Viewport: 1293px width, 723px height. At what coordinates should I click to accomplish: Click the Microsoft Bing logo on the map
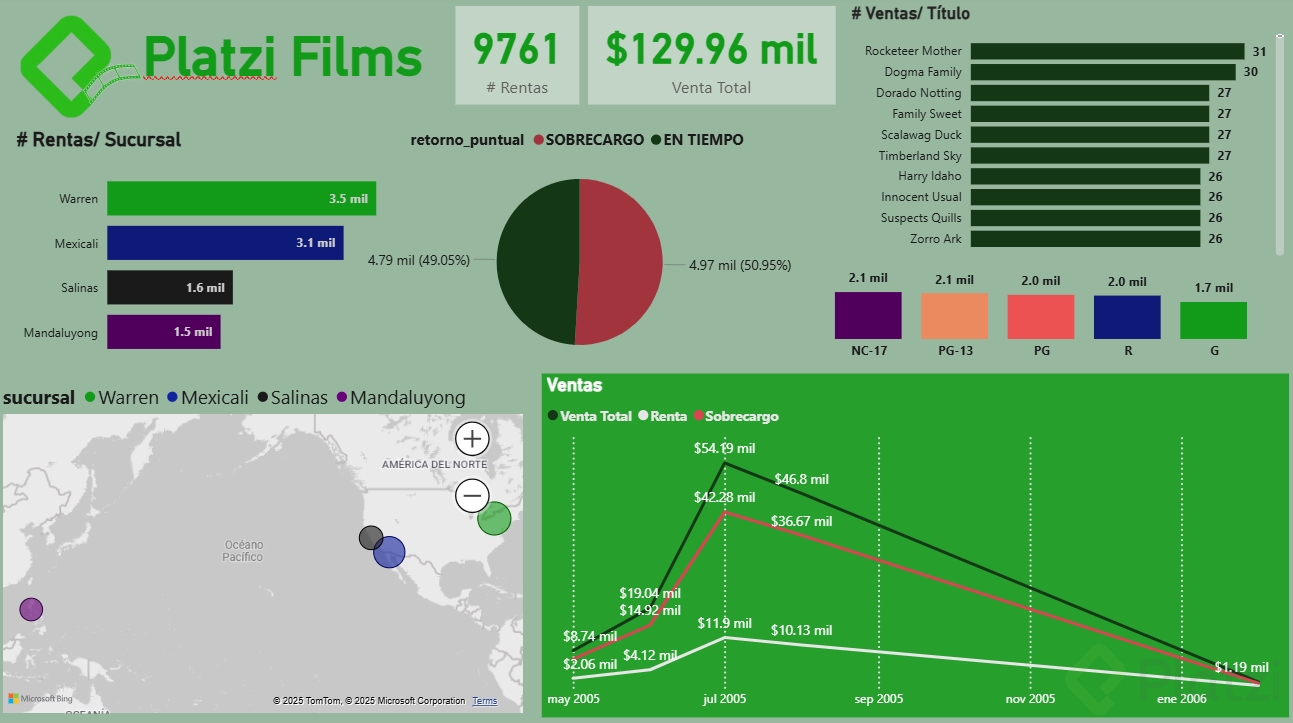pos(40,698)
